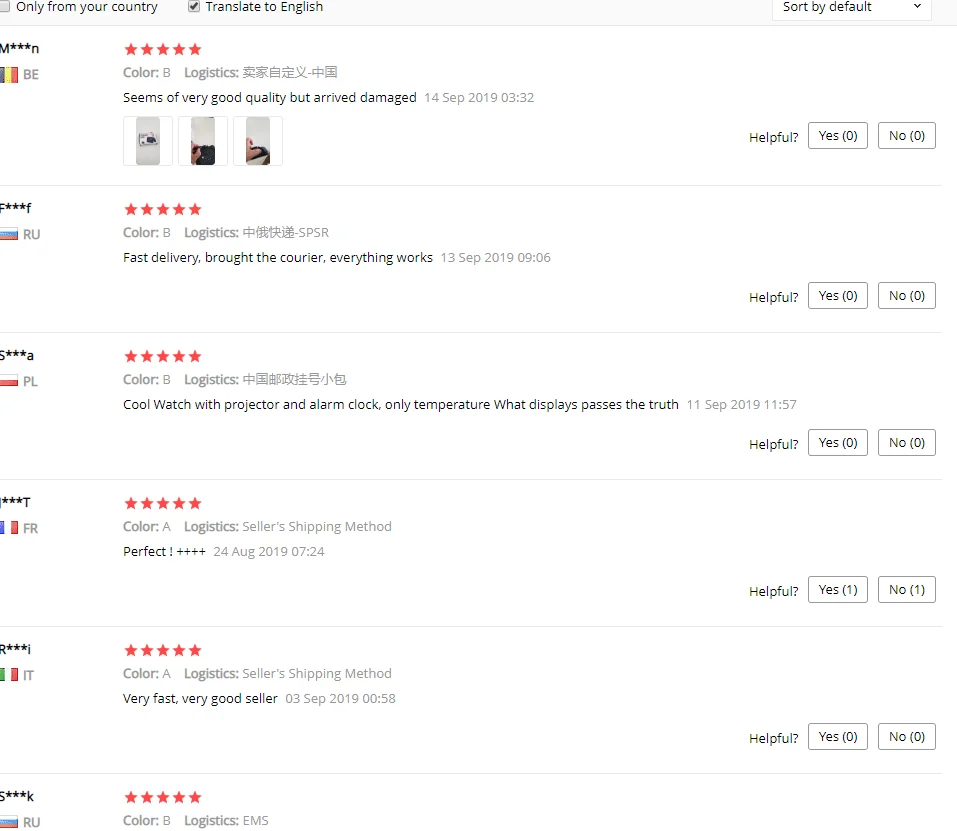Viewport: 957px width, 831px height.
Task: Click the Belgium flag icon beside BE
Action: click(x=9, y=75)
